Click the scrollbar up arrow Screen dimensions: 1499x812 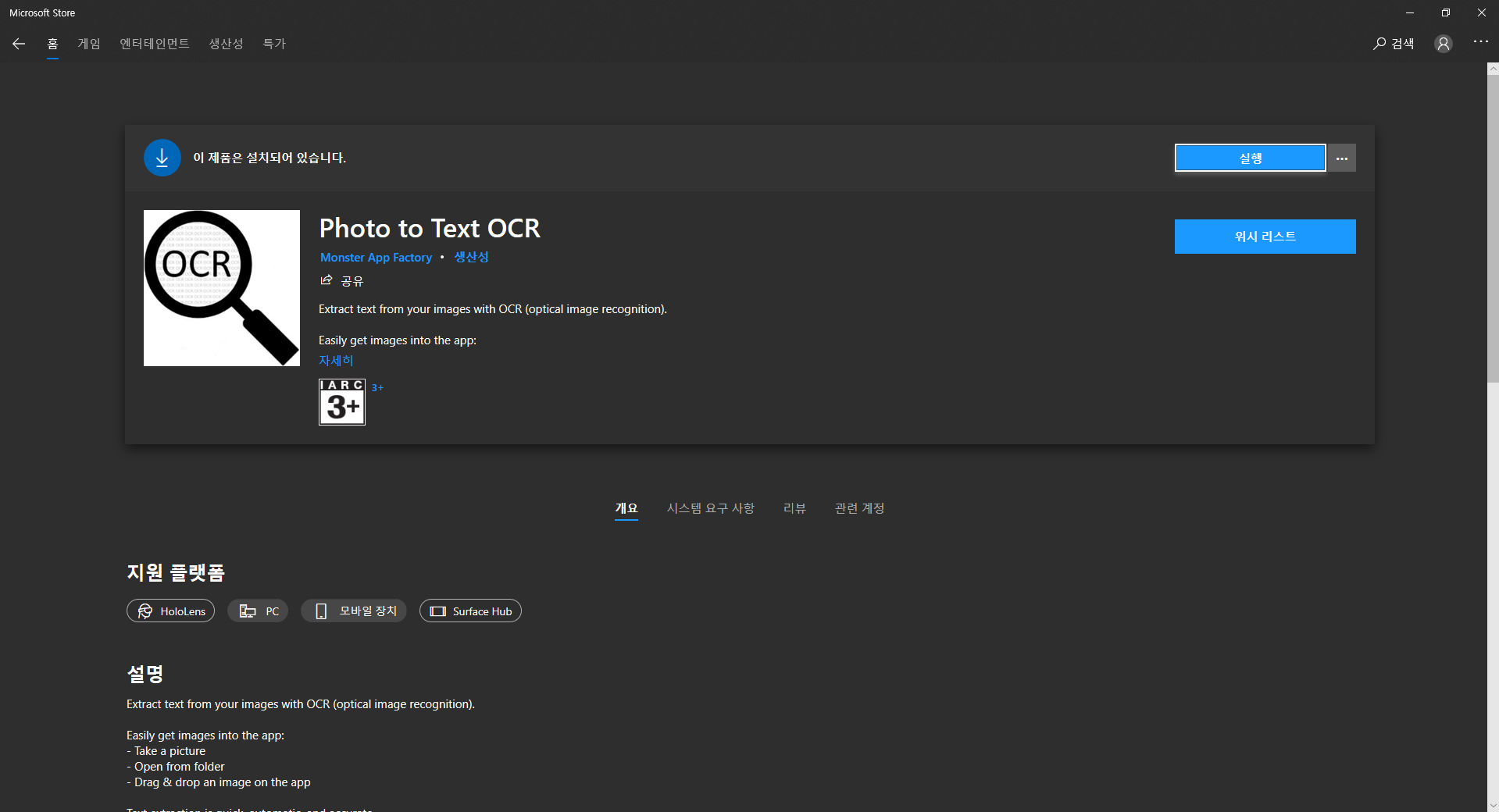[1493, 69]
